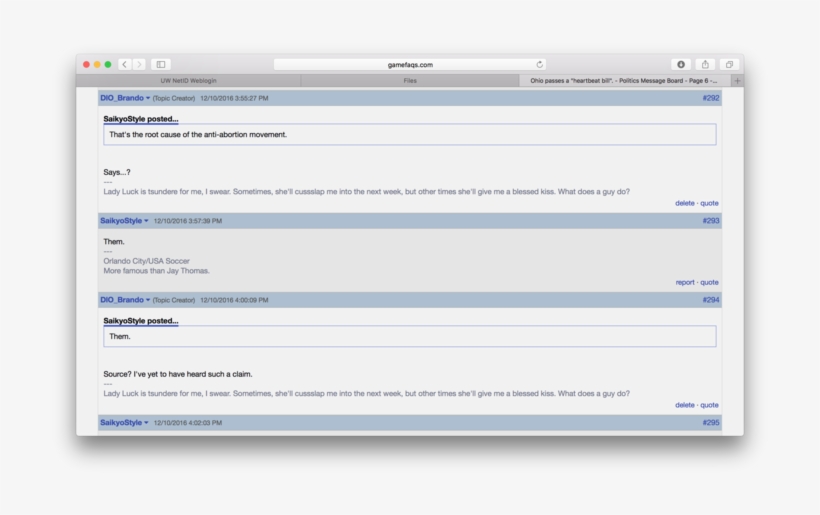The image size is (820, 515).
Task: Show all tabs overview
Action: 729,64
